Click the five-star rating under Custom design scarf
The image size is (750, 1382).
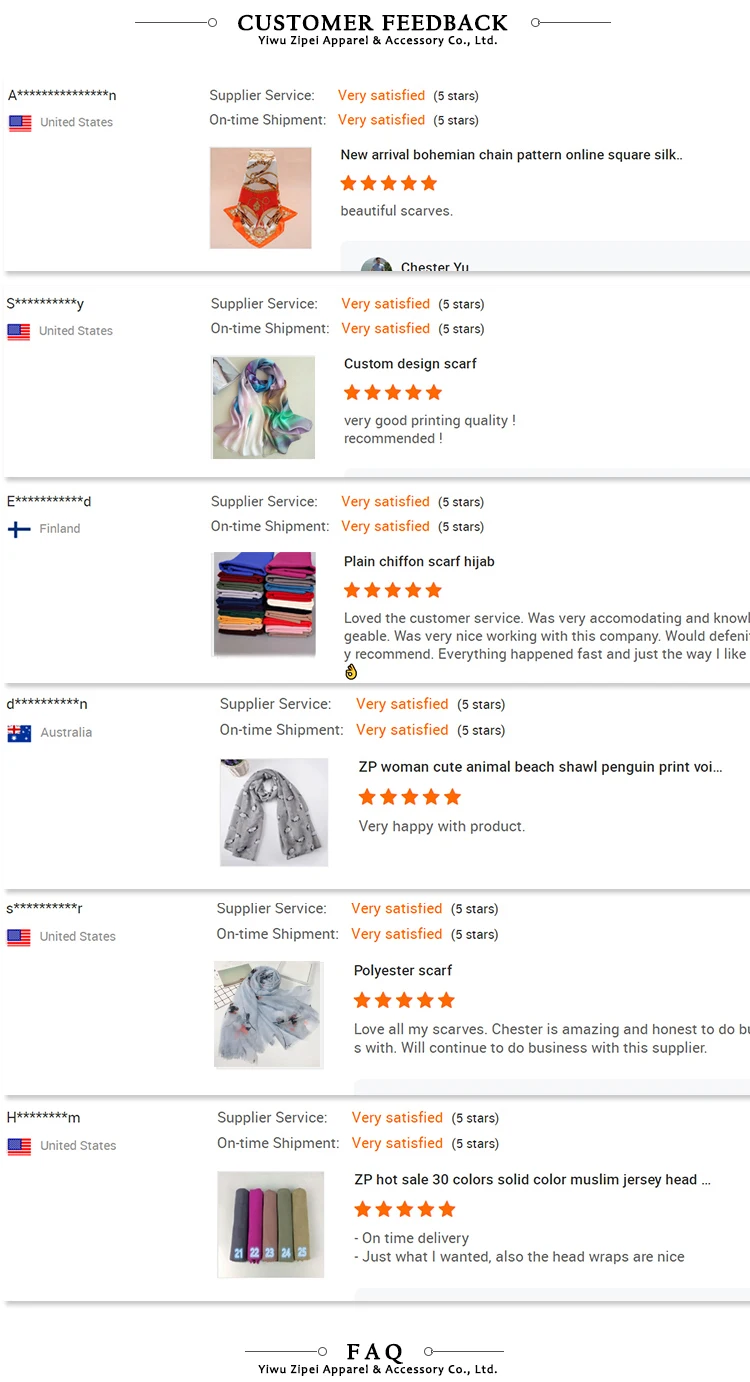coord(392,392)
